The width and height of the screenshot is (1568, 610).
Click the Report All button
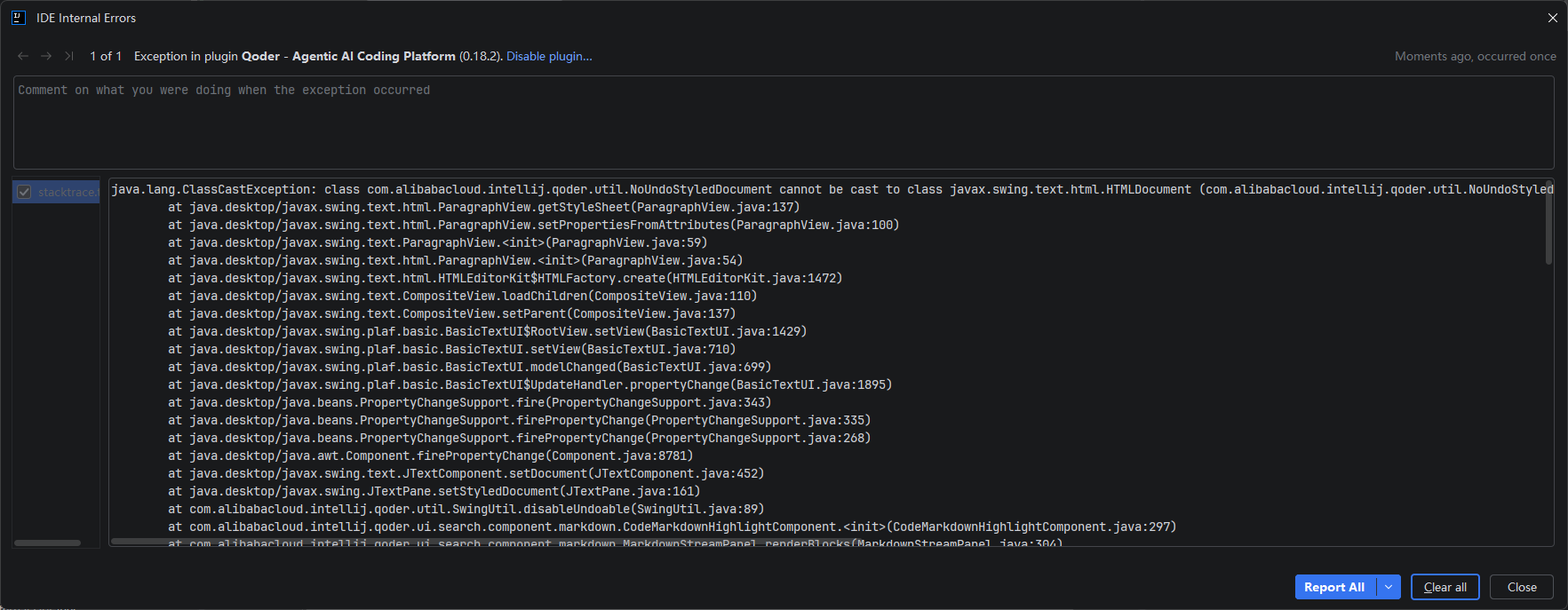(1334, 587)
